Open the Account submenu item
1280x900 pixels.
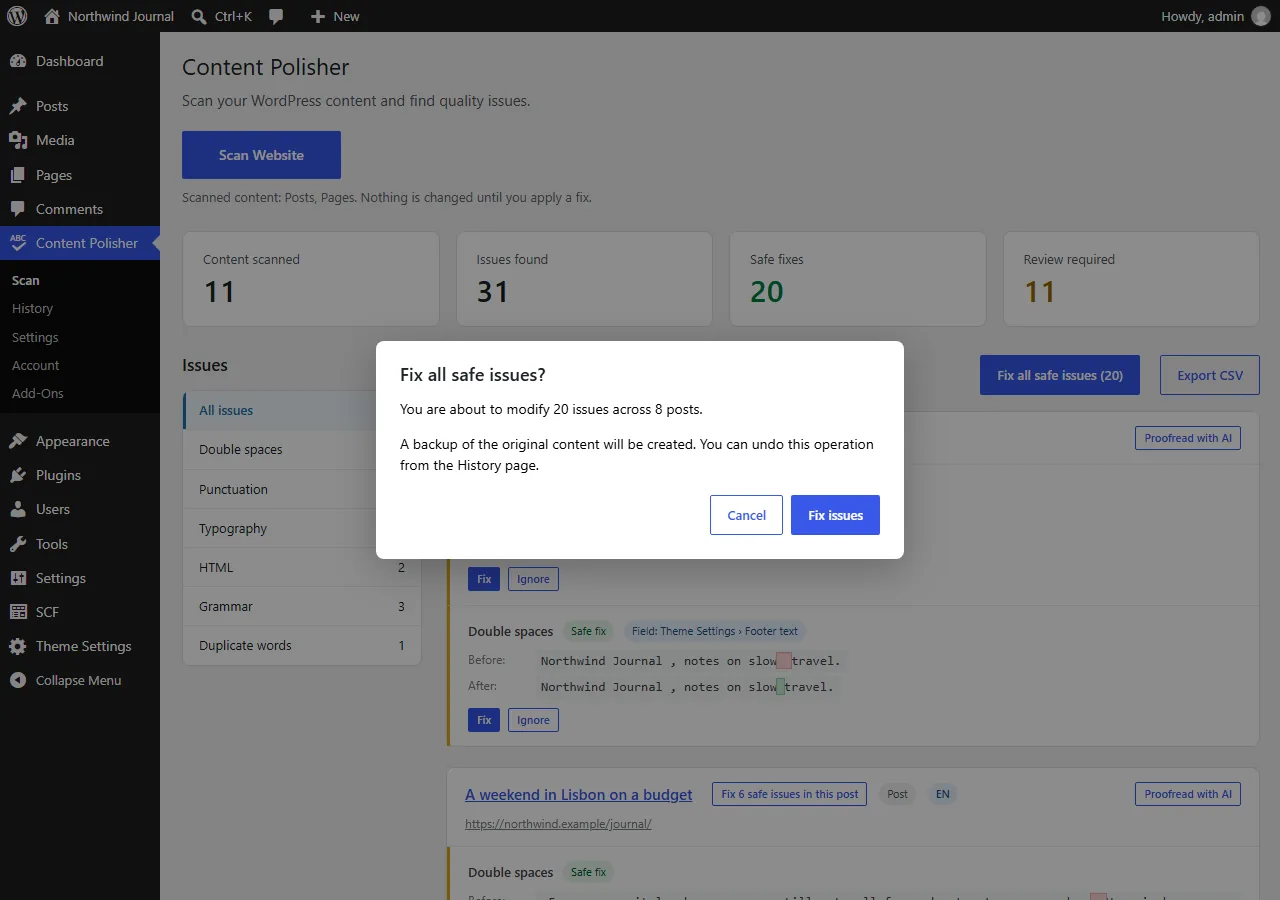tap(36, 365)
